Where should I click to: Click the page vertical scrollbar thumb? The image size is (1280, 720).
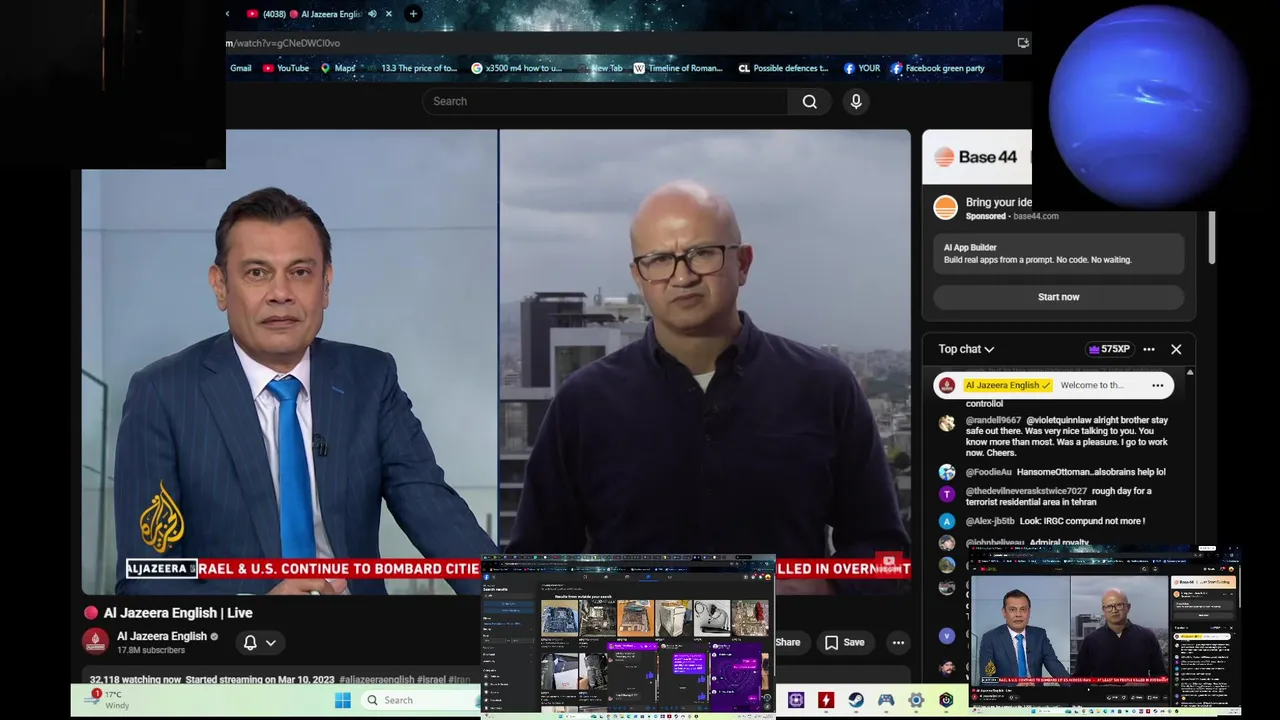click(1211, 237)
